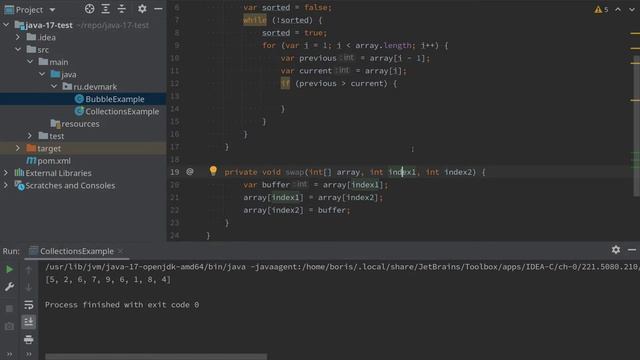
Task: Click up the stack trace arrow
Action: 29,270
